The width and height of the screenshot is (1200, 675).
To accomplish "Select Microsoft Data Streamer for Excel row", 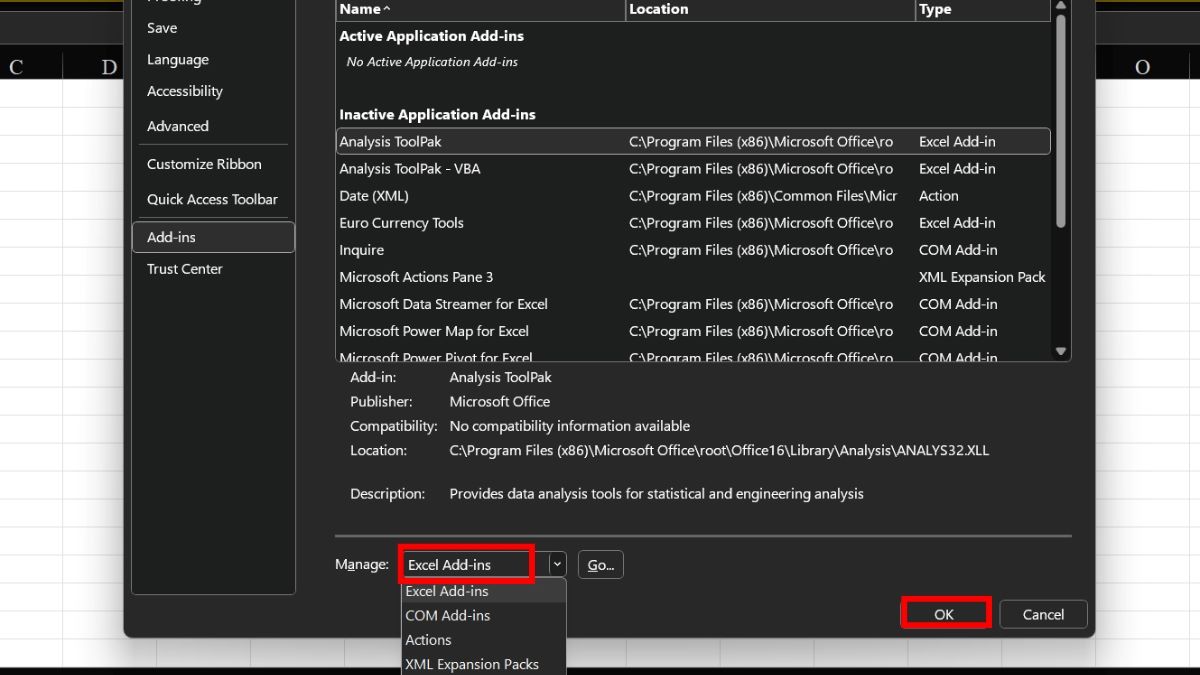I will pyautogui.click(x=693, y=304).
